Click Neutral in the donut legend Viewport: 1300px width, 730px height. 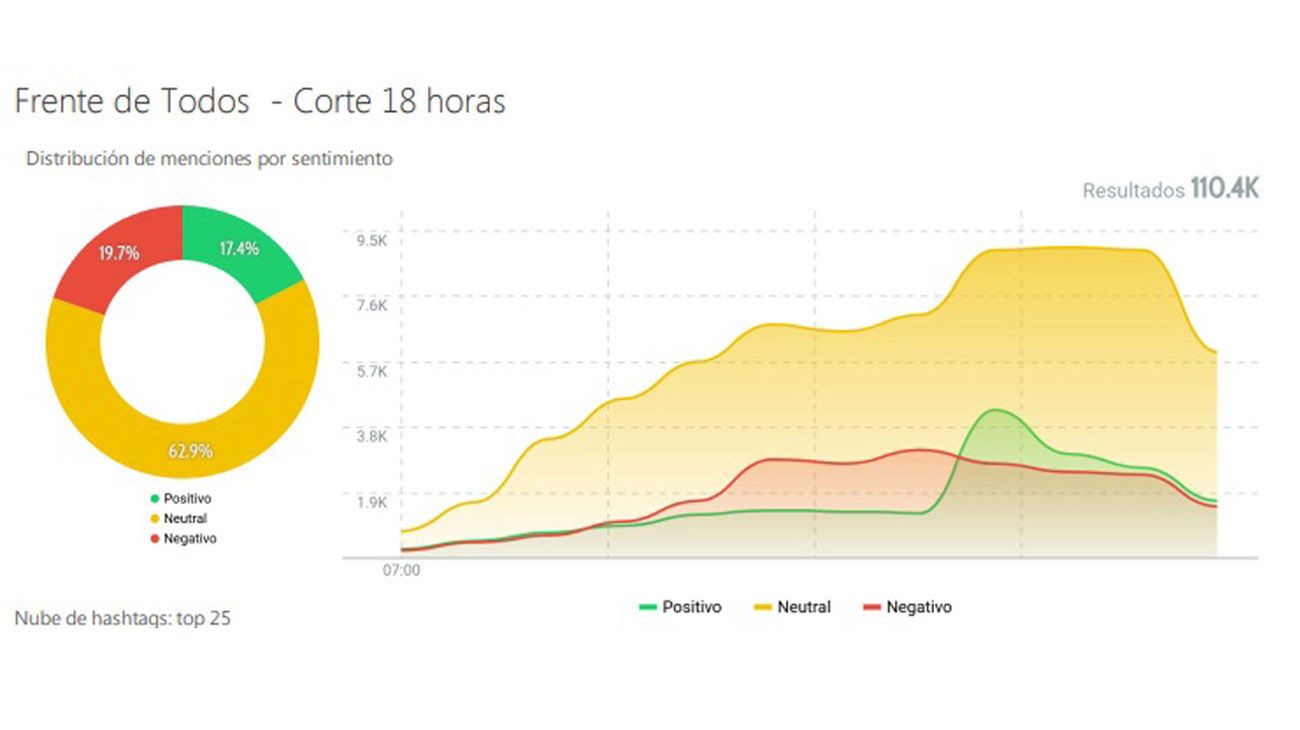178,518
